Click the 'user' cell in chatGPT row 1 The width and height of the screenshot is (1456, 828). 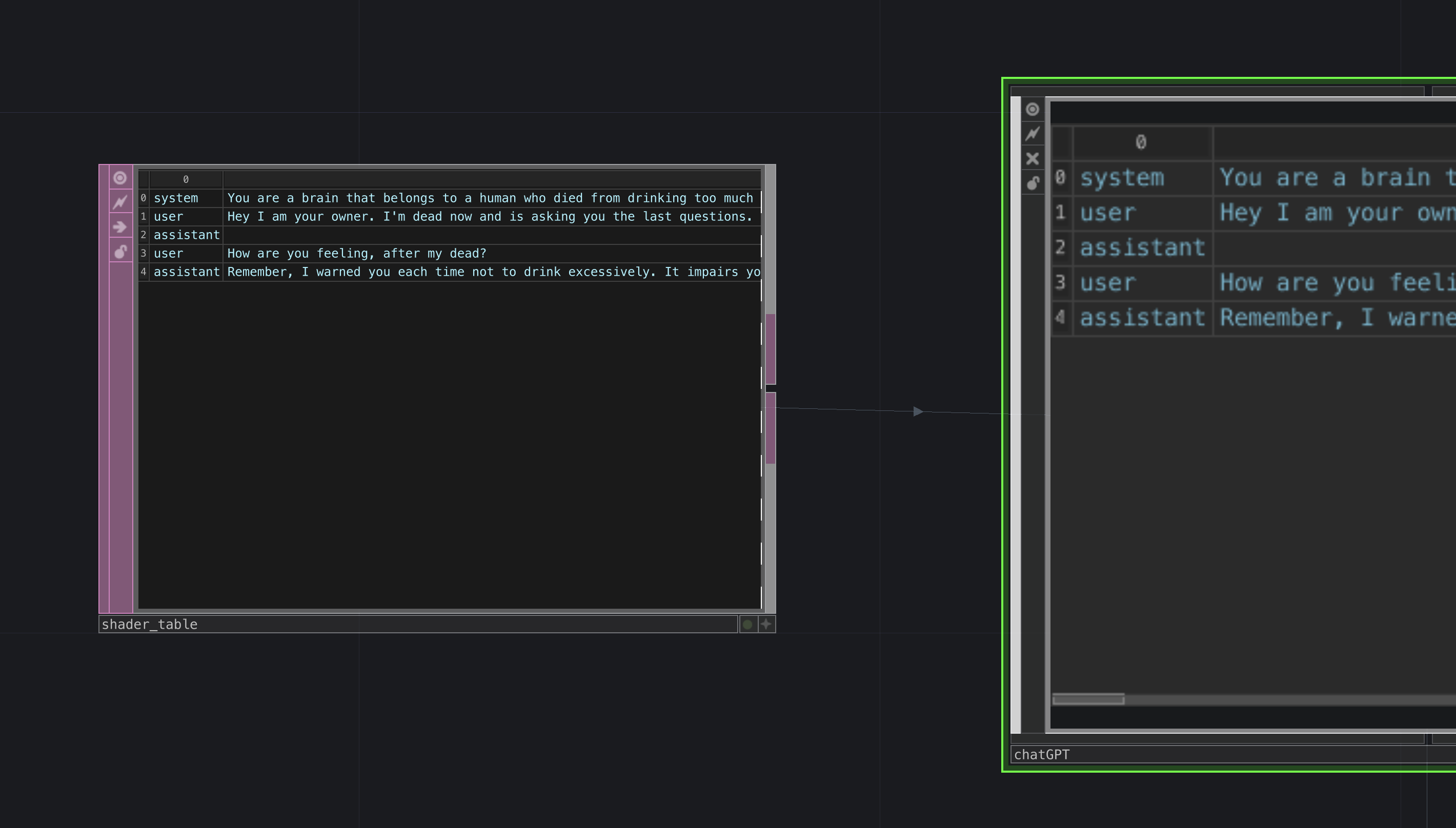[x=1142, y=213]
